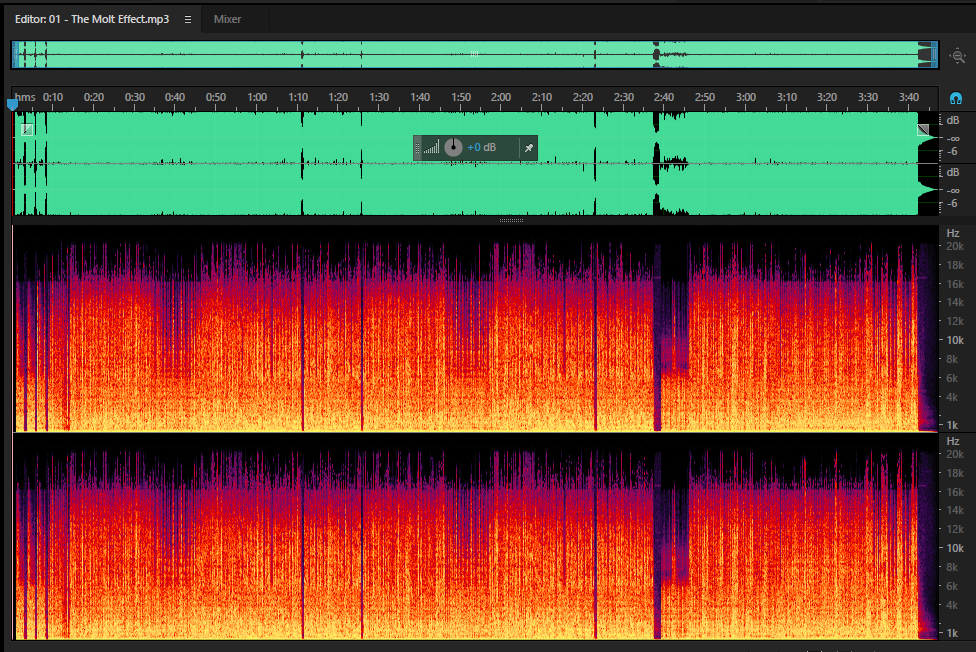Click the 16k label on the lower spectral scale
This screenshot has width=976, height=652.
[955, 492]
